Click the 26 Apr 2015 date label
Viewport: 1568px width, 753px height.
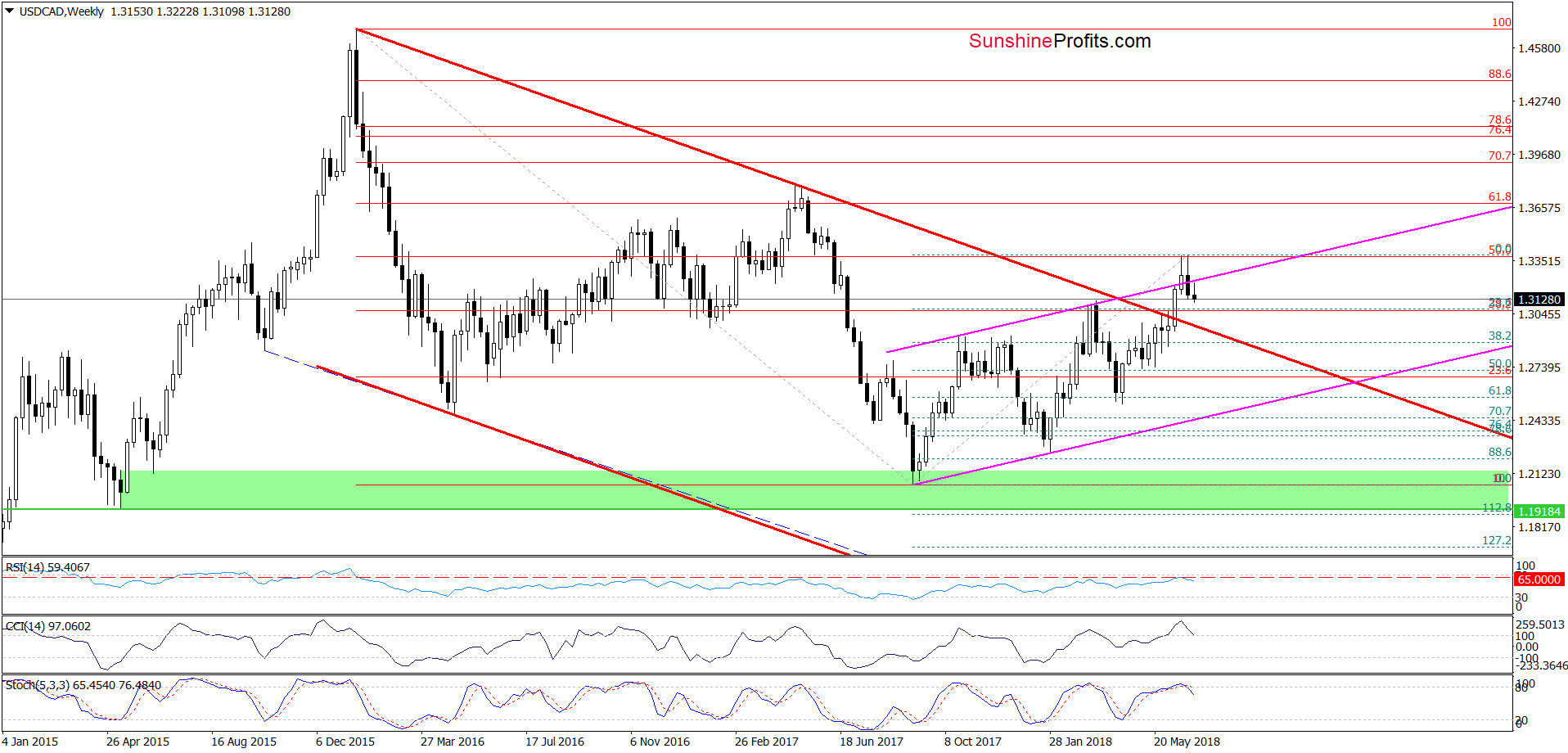tap(137, 742)
